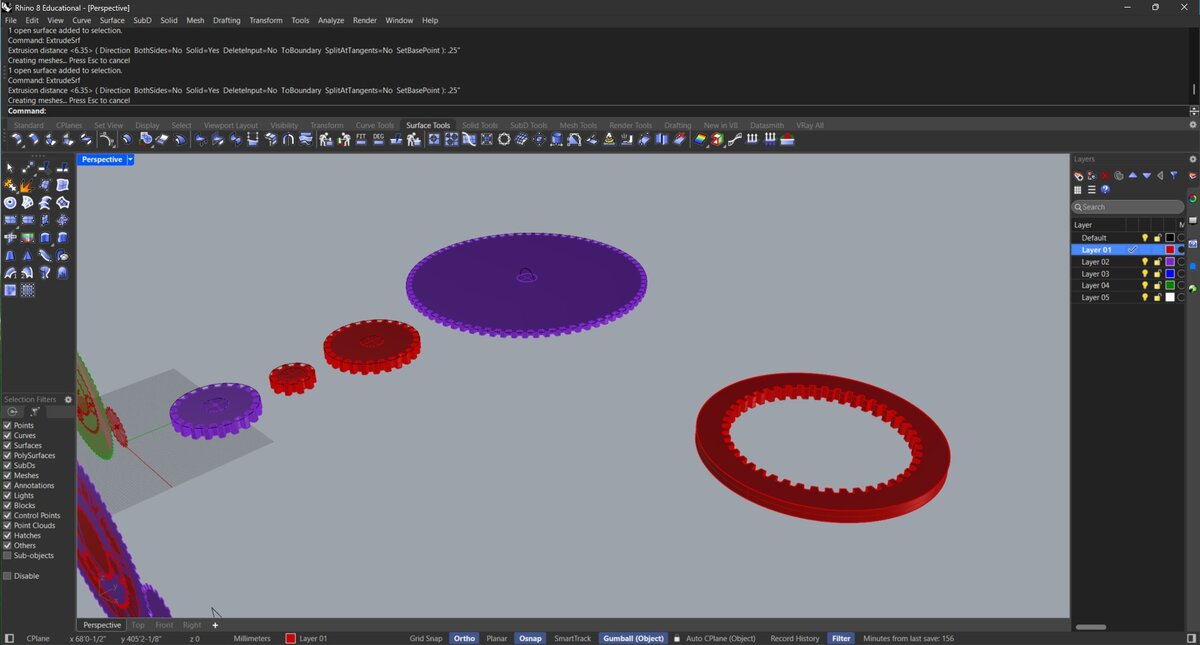This screenshot has width=1200, height=645.
Task: Click the FIT match surface icon in the Surface Tools toolbar
Action: click(x=361, y=139)
